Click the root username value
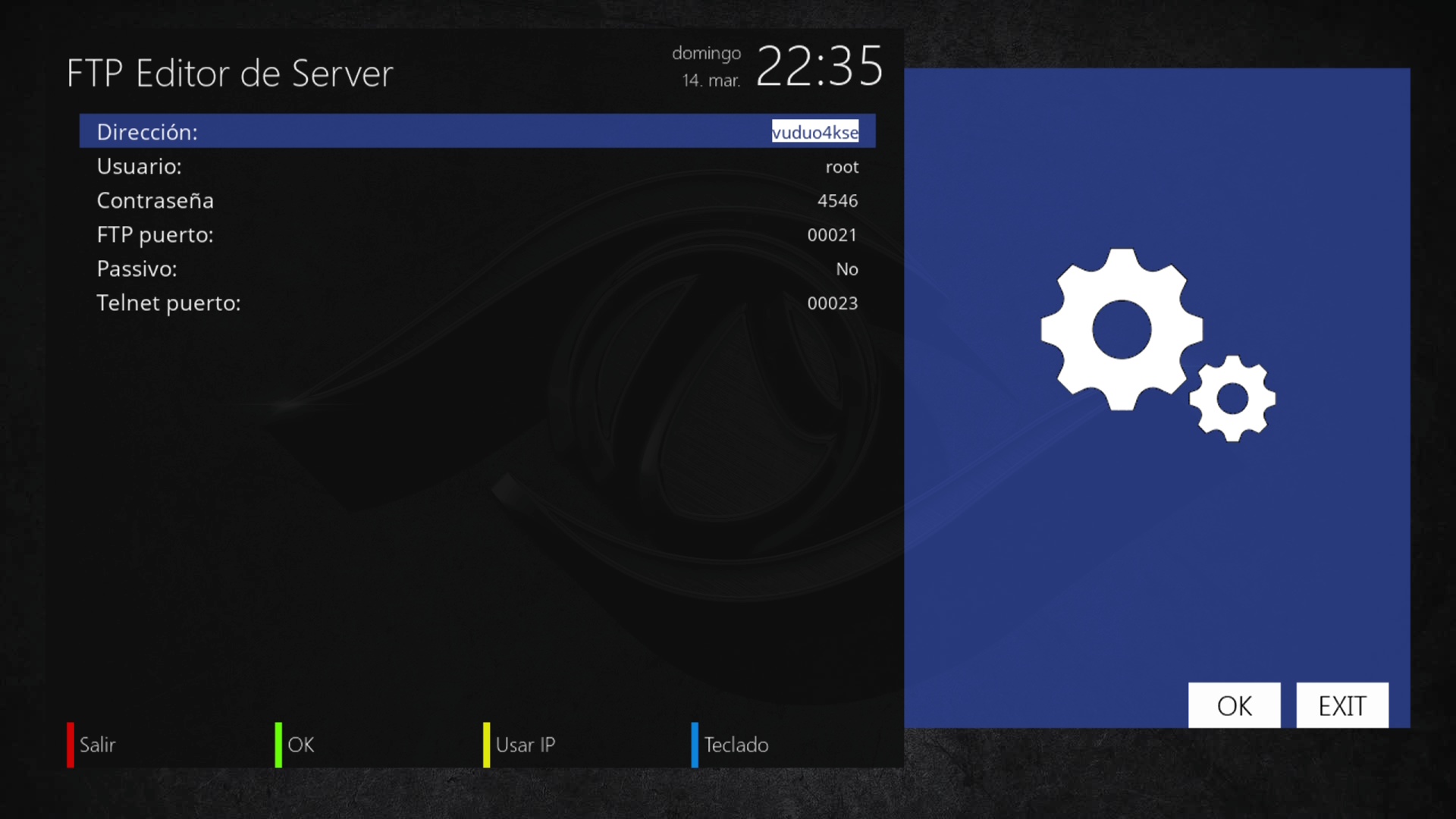The width and height of the screenshot is (1456, 819). click(x=842, y=167)
